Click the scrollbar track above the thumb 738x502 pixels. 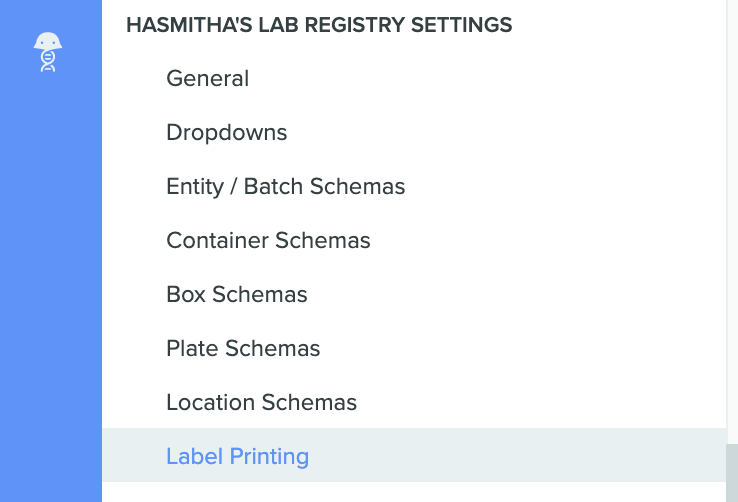coord(732,221)
